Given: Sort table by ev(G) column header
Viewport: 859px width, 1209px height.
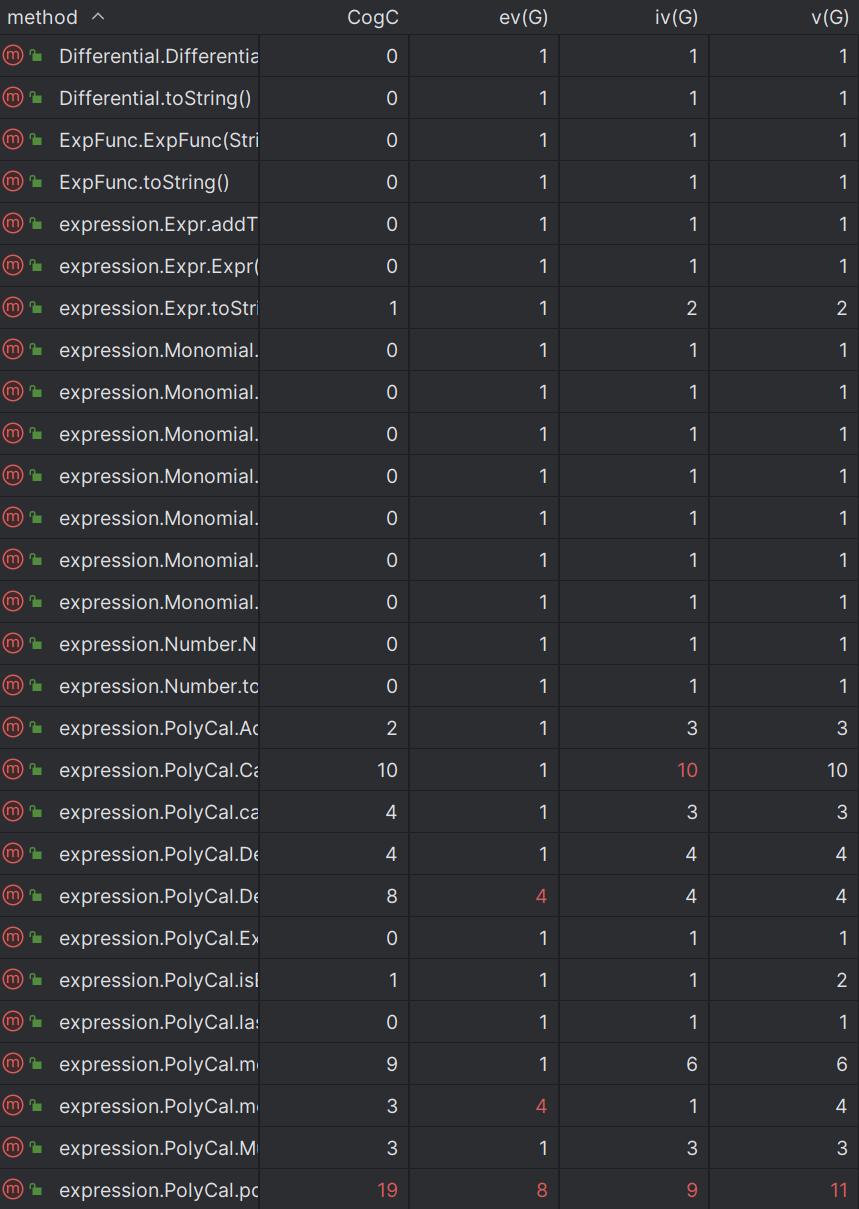Looking at the screenshot, I should pyautogui.click(x=524, y=17).
